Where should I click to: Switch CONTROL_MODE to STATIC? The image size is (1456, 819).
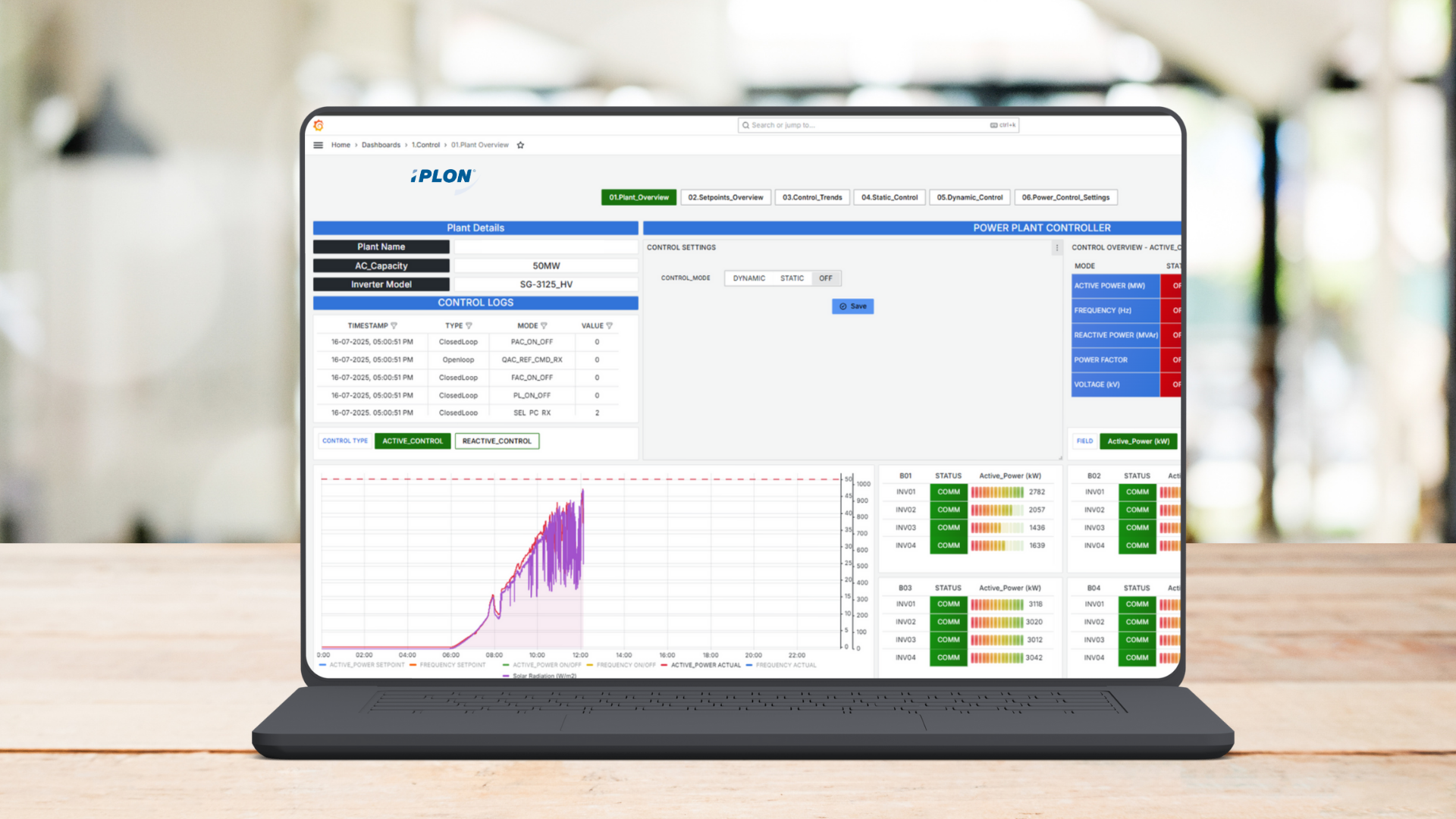click(x=792, y=278)
